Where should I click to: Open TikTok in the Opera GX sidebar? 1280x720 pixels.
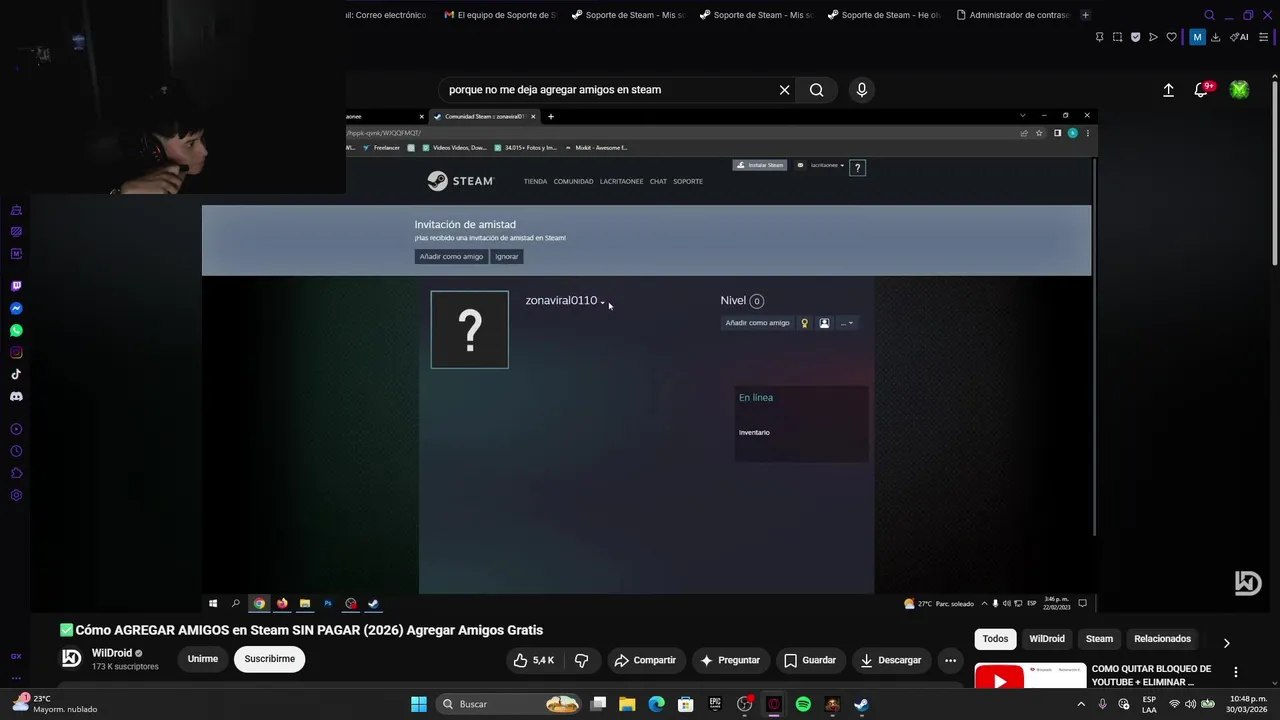point(16,374)
